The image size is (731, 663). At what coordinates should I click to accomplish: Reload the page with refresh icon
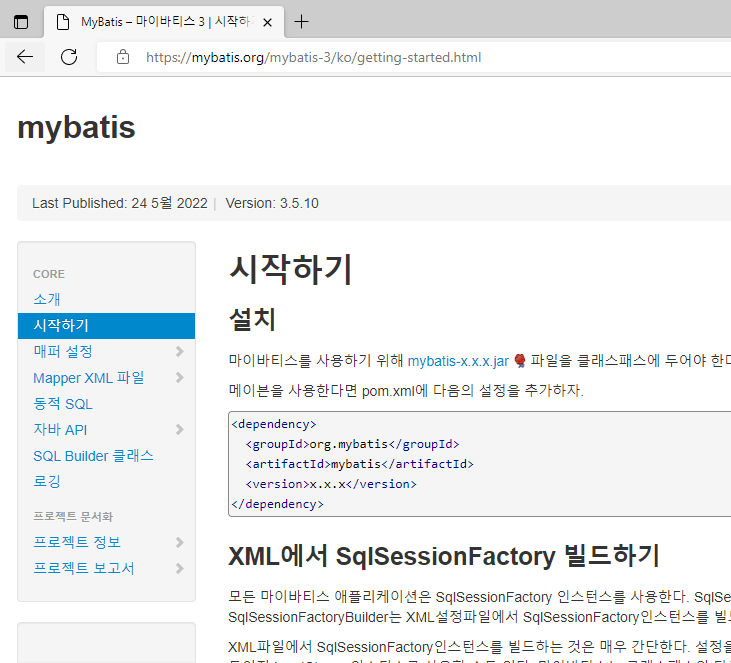[69, 57]
